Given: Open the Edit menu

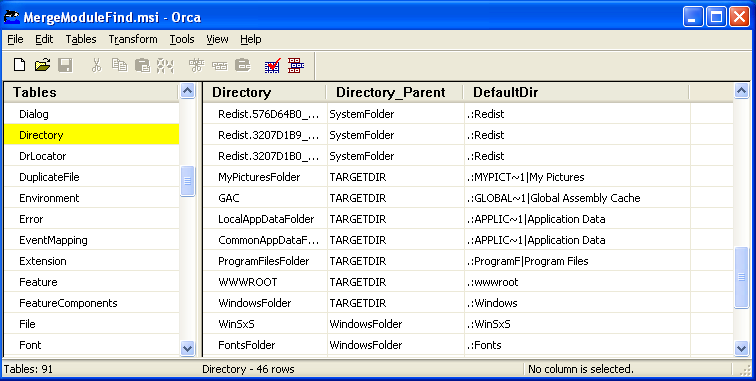Looking at the screenshot, I should 44,39.
